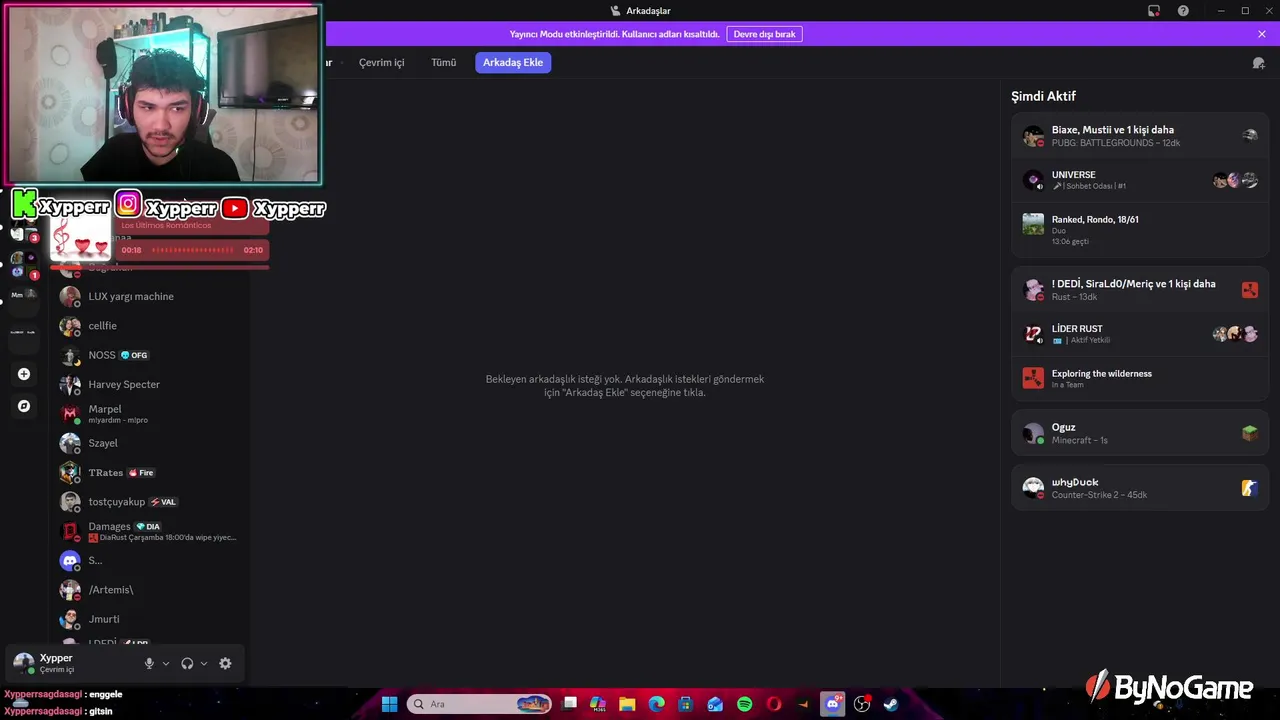Image resolution: width=1280 pixels, height=720 pixels.
Task: Open whyDuck's Counter-Strike 2 activity card
Action: (1140, 488)
